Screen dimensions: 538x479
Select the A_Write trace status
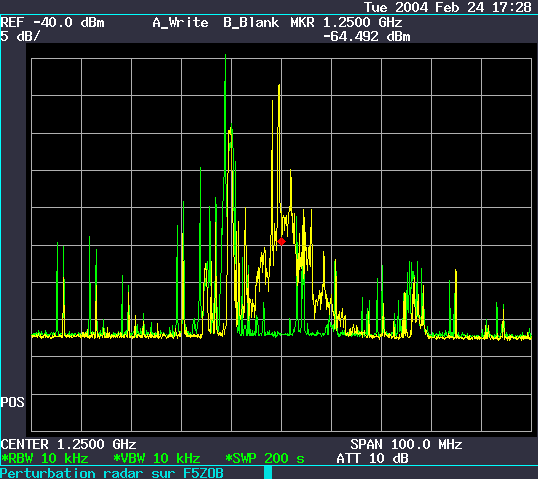point(180,23)
